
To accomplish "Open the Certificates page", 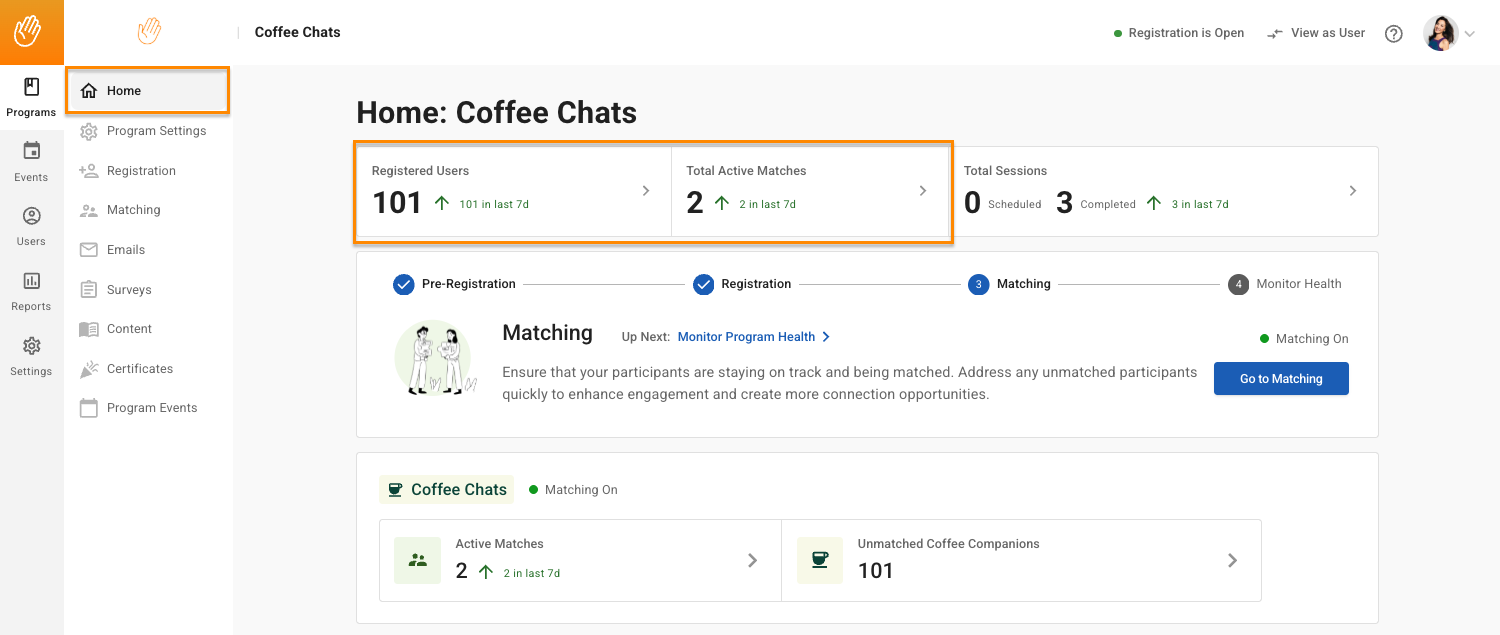I will [139, 369].
